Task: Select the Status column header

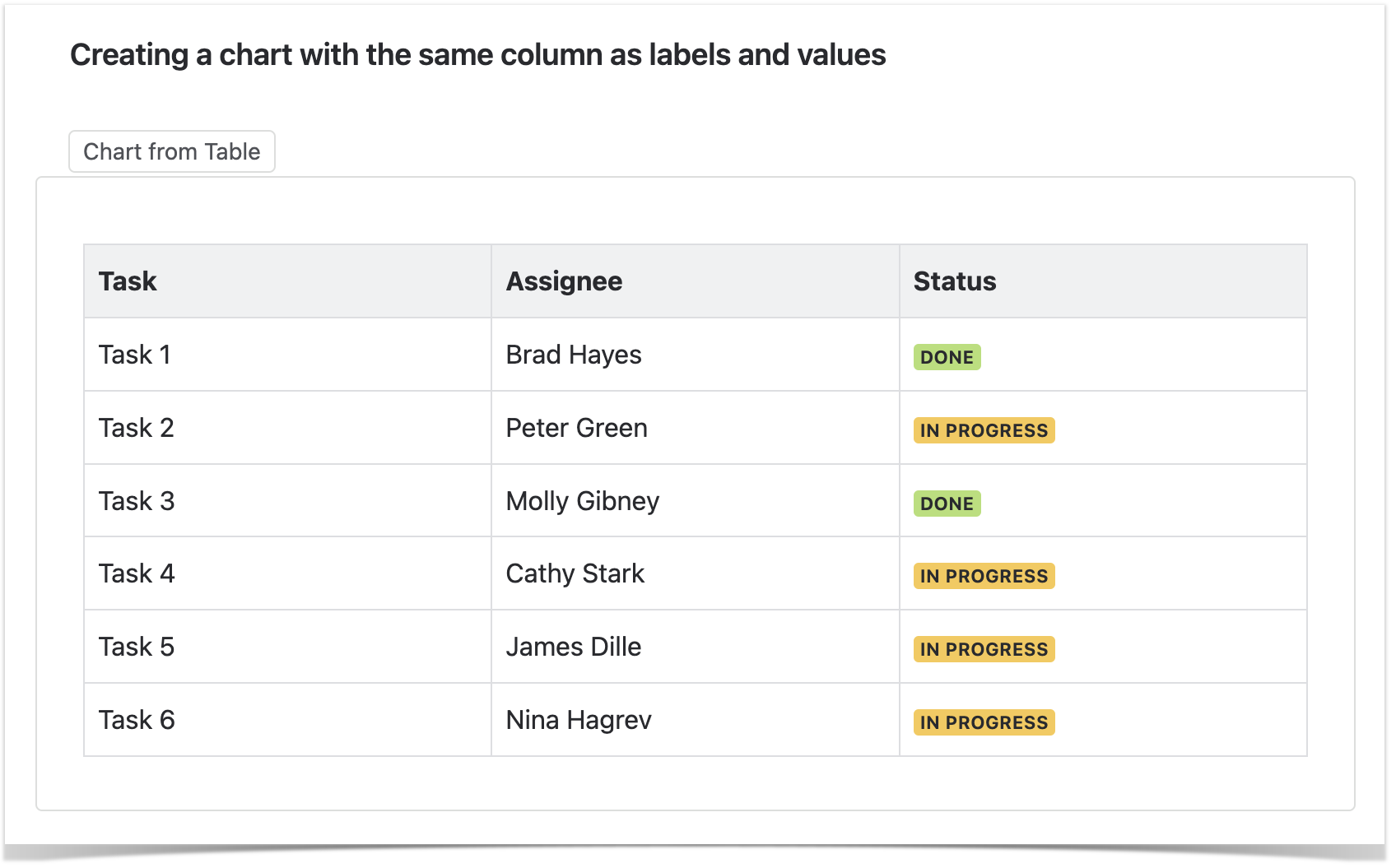Action: (x=954, y=281)
